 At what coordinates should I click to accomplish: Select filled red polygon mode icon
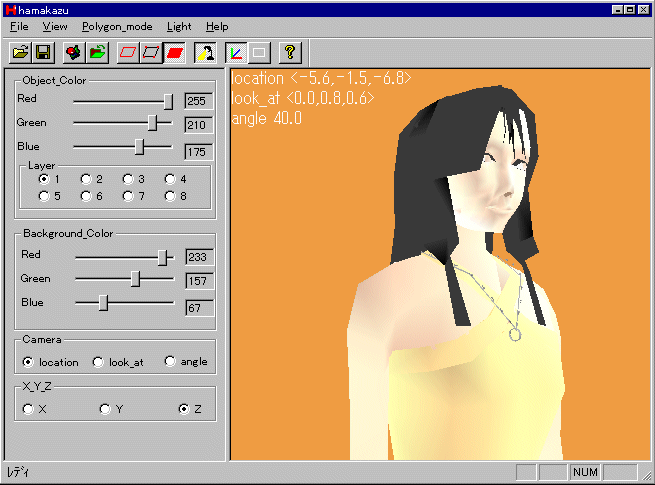pos(174,53)
